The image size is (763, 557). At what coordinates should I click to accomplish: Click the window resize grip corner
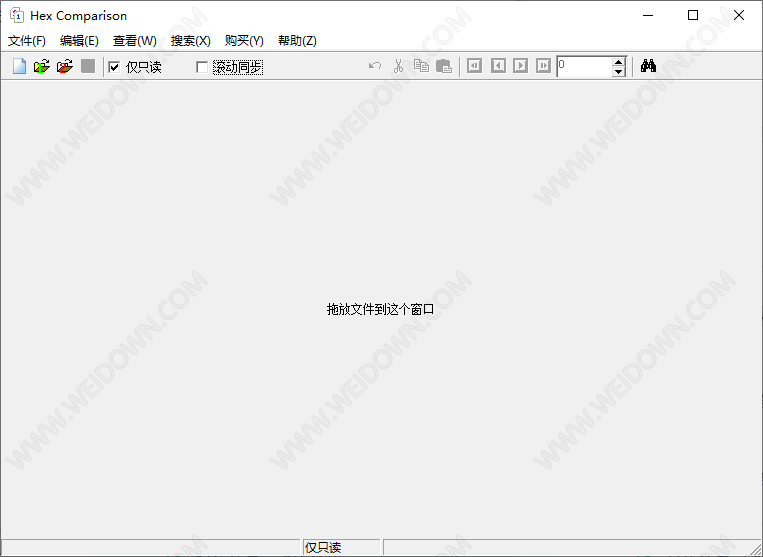[x=756, y=550]
